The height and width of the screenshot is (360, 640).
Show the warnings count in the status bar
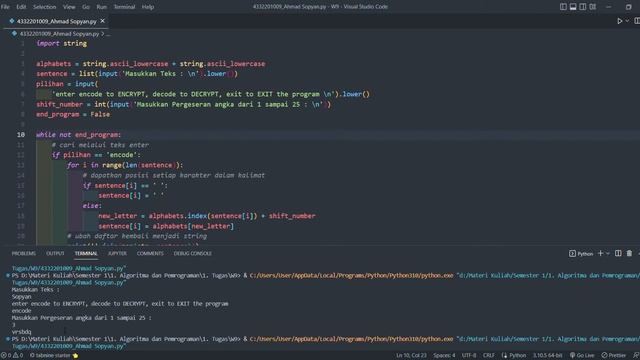(18, 356)
